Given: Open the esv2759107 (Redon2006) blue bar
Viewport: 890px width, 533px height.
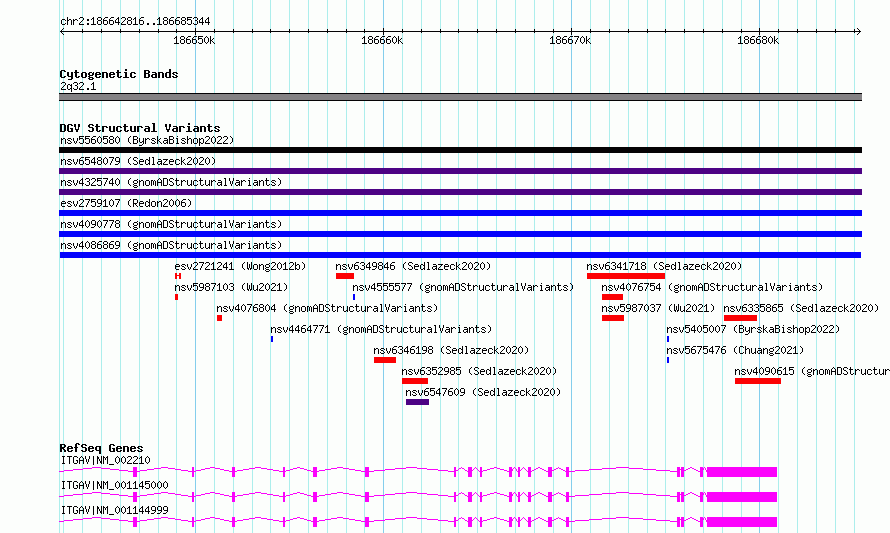Looking at the screenshot, I should [460, 213].
